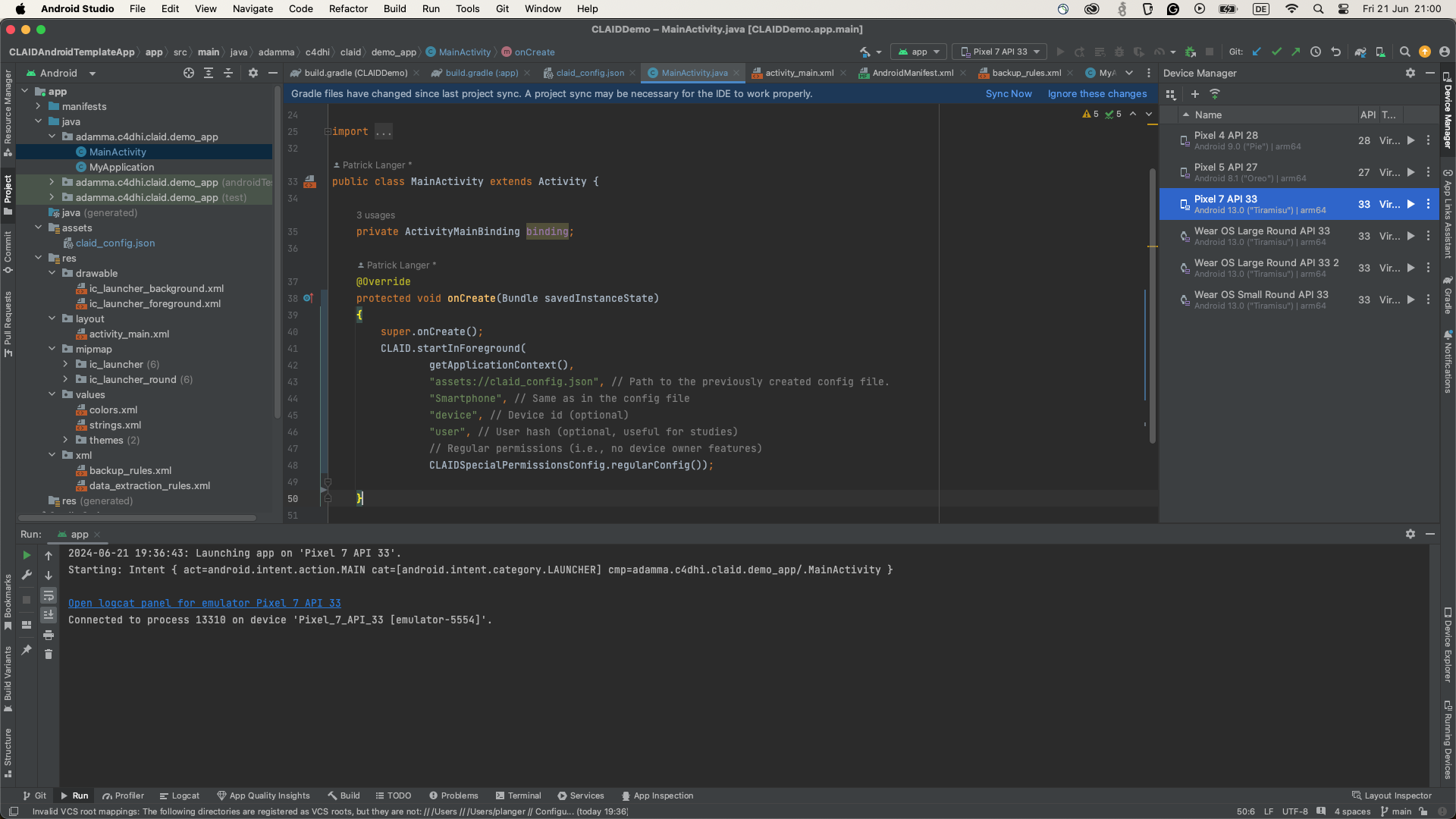
Task: Click Sync Project with Gradle Files icon
Action: (1360, 52)
